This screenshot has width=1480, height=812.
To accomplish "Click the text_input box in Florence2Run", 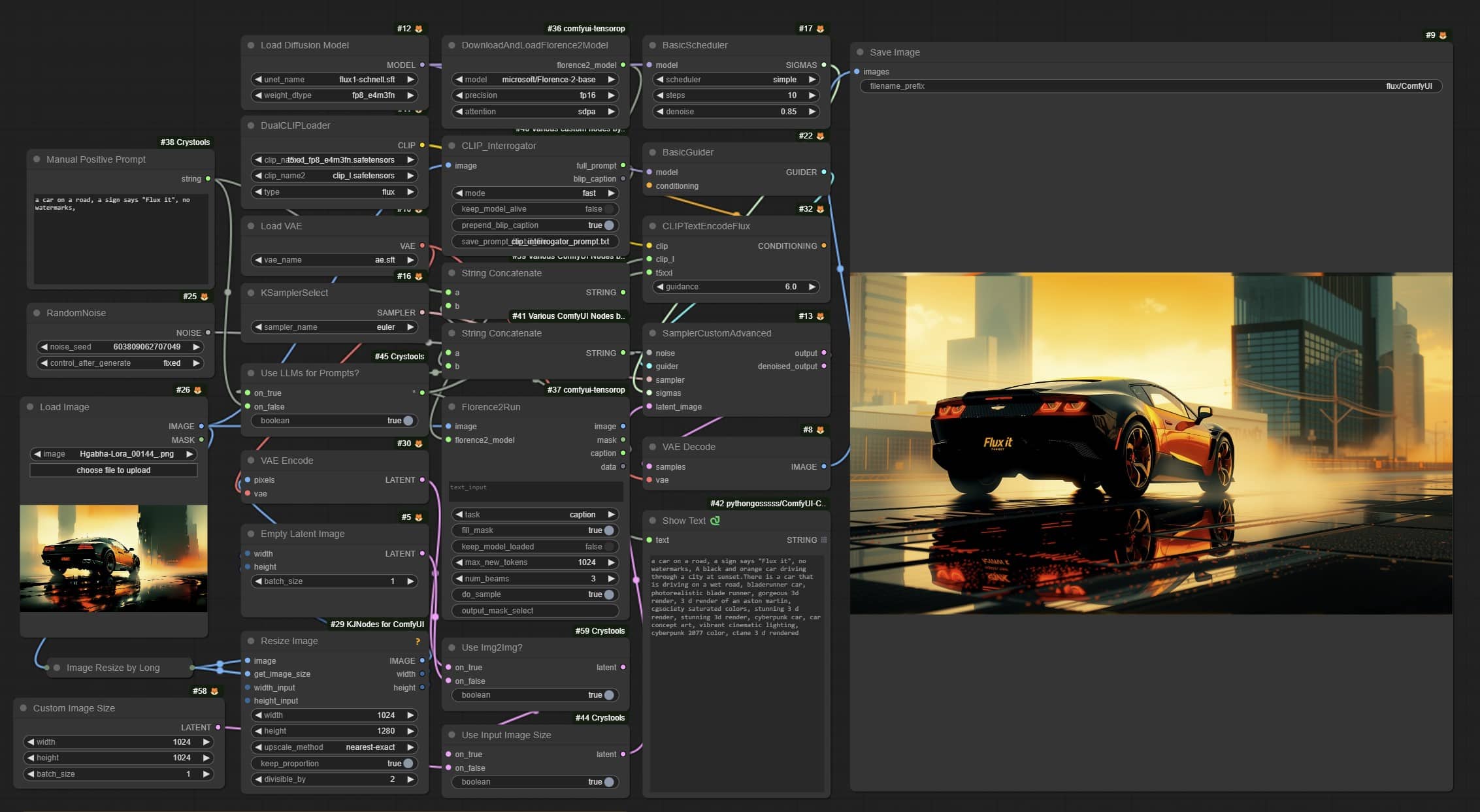I will [x=536, y=491].
